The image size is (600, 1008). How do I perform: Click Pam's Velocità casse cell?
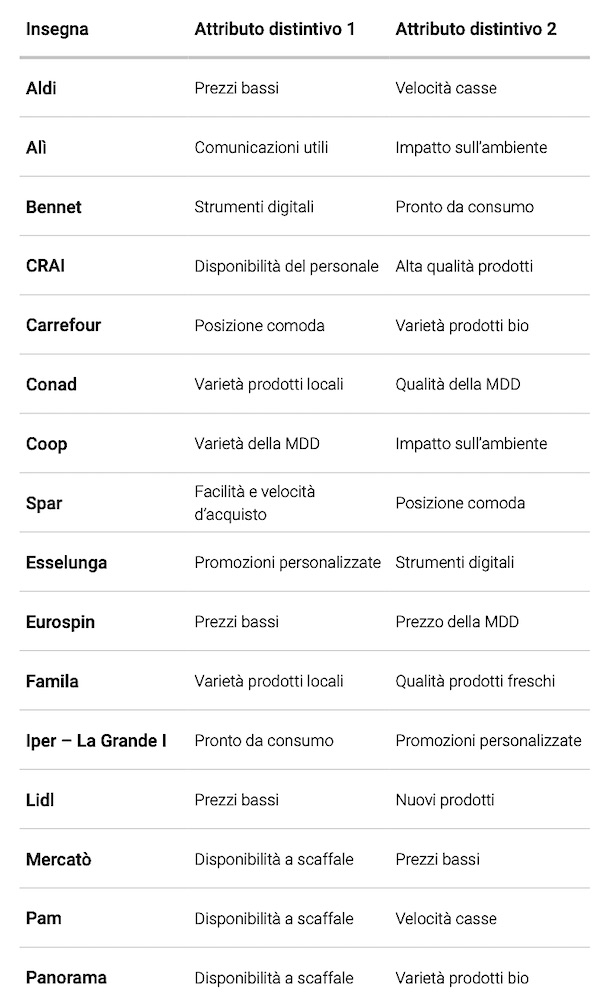point(445,919)
